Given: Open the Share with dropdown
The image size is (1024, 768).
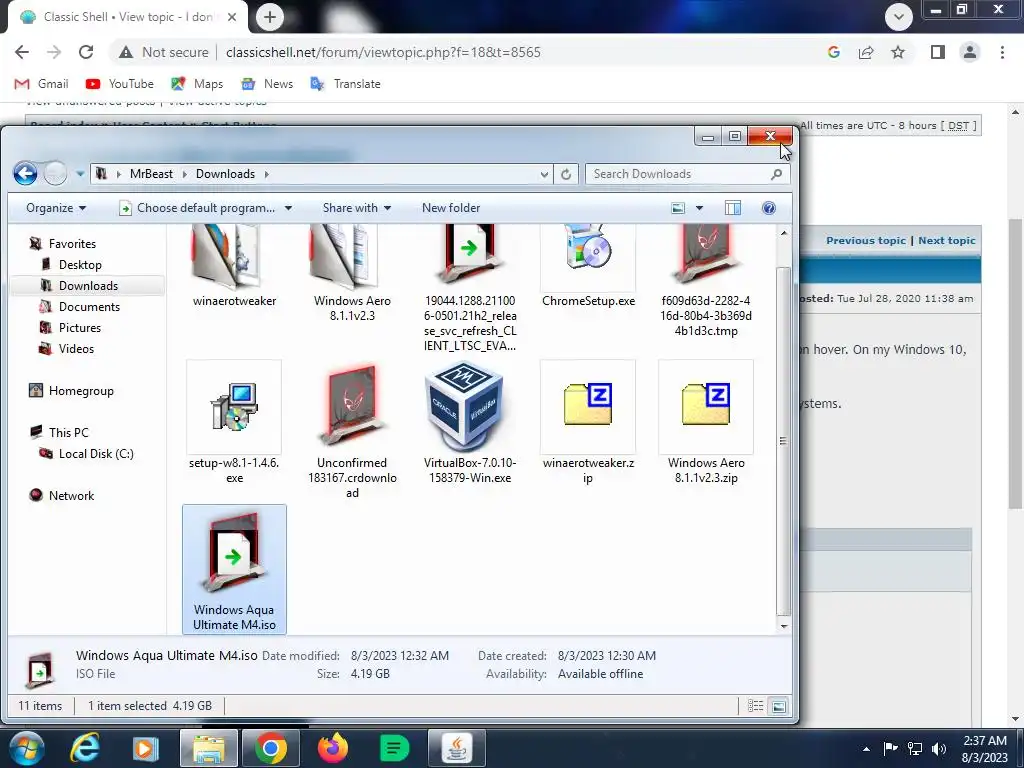Looking at the screenshot, I should 357,208.
